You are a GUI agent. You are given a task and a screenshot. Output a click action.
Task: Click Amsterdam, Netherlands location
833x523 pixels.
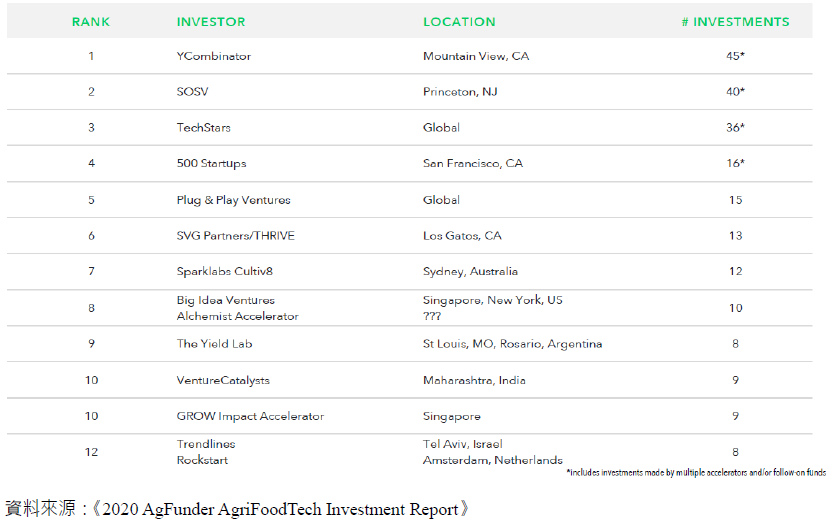[x=492, y=460]
